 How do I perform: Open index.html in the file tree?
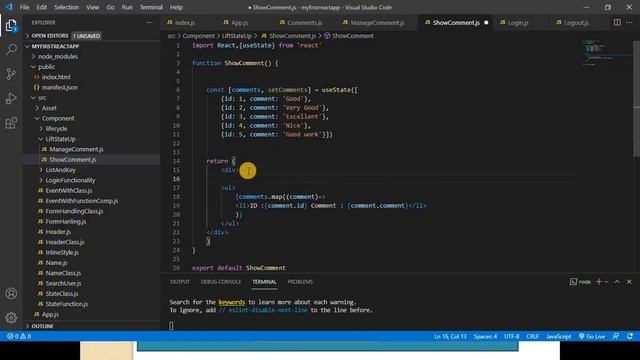[56, 77]
